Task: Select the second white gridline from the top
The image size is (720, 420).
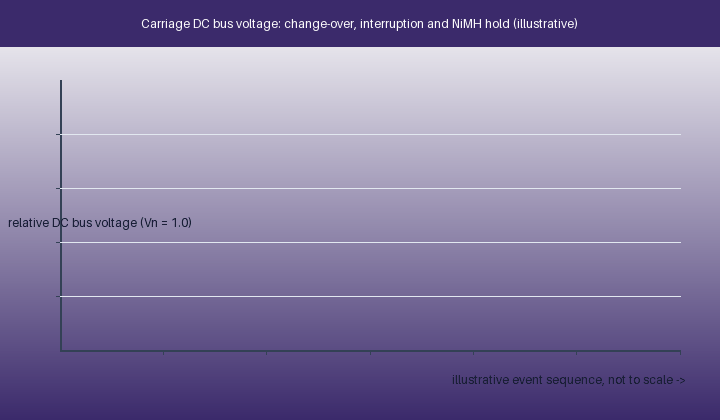Action: 371,188
